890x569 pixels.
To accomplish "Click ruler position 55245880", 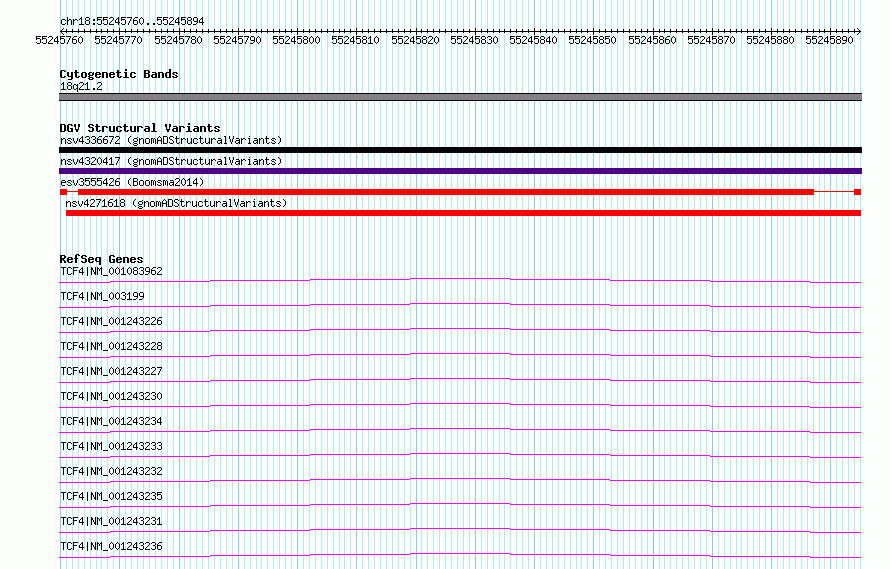I will click(x=770, y=40).
